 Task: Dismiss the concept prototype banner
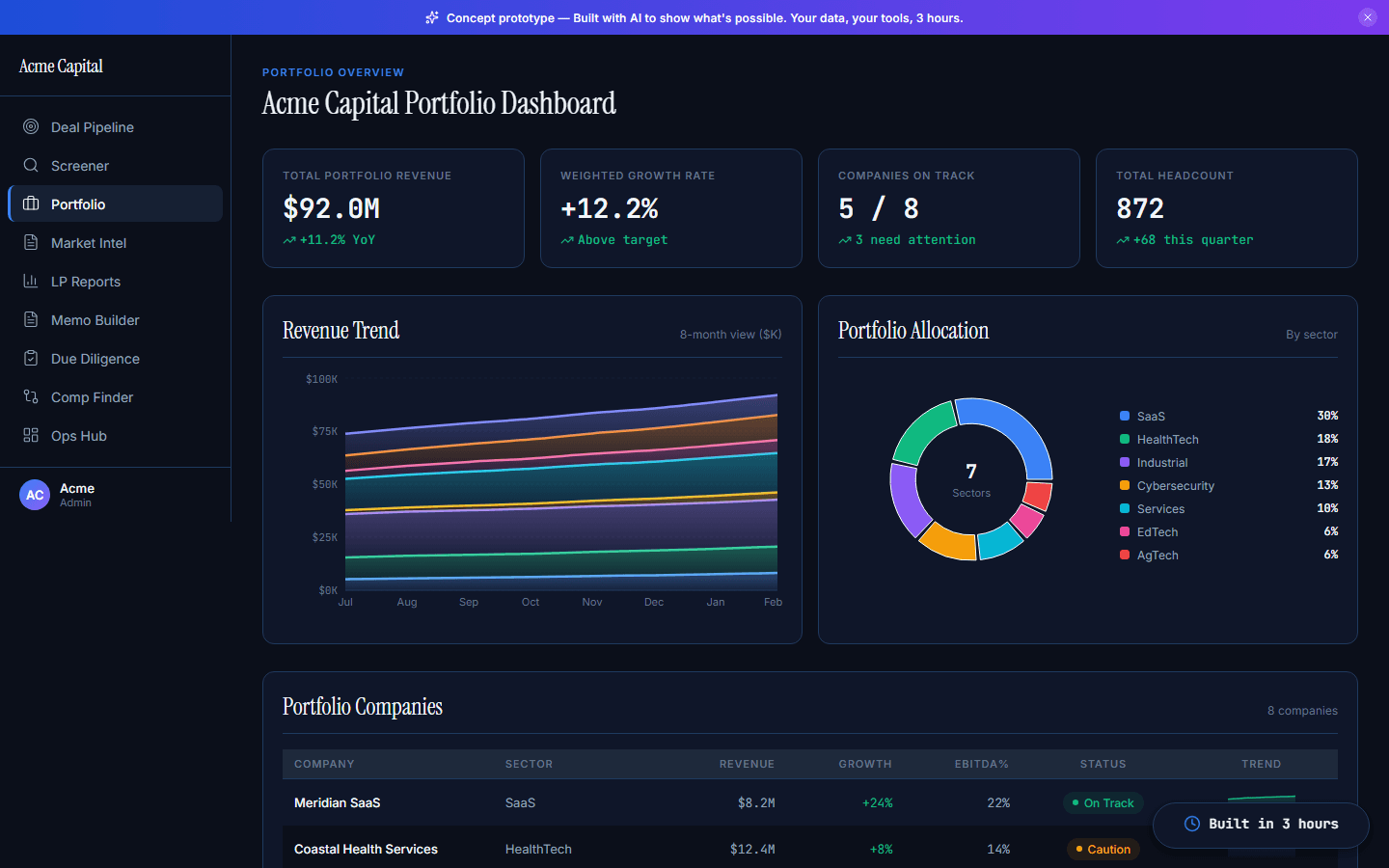point(1368,16)
